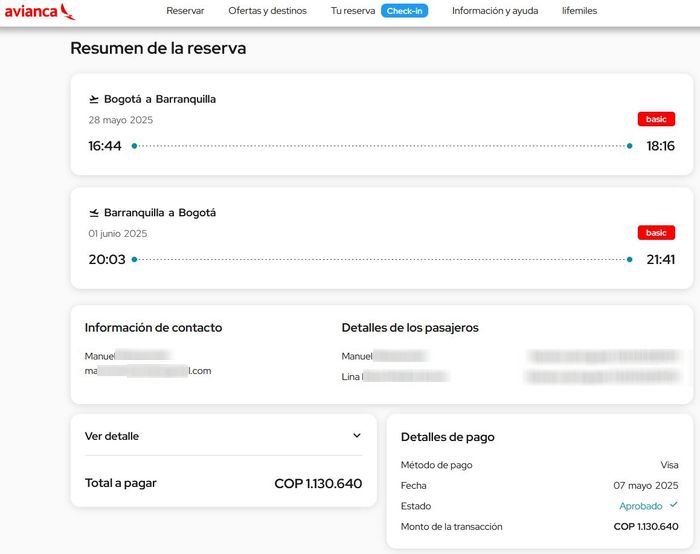The width and height of the screenshot is (700, 554).
Task: Click the checkmark next to Aprobado
Action: click(x=674, y=505)
